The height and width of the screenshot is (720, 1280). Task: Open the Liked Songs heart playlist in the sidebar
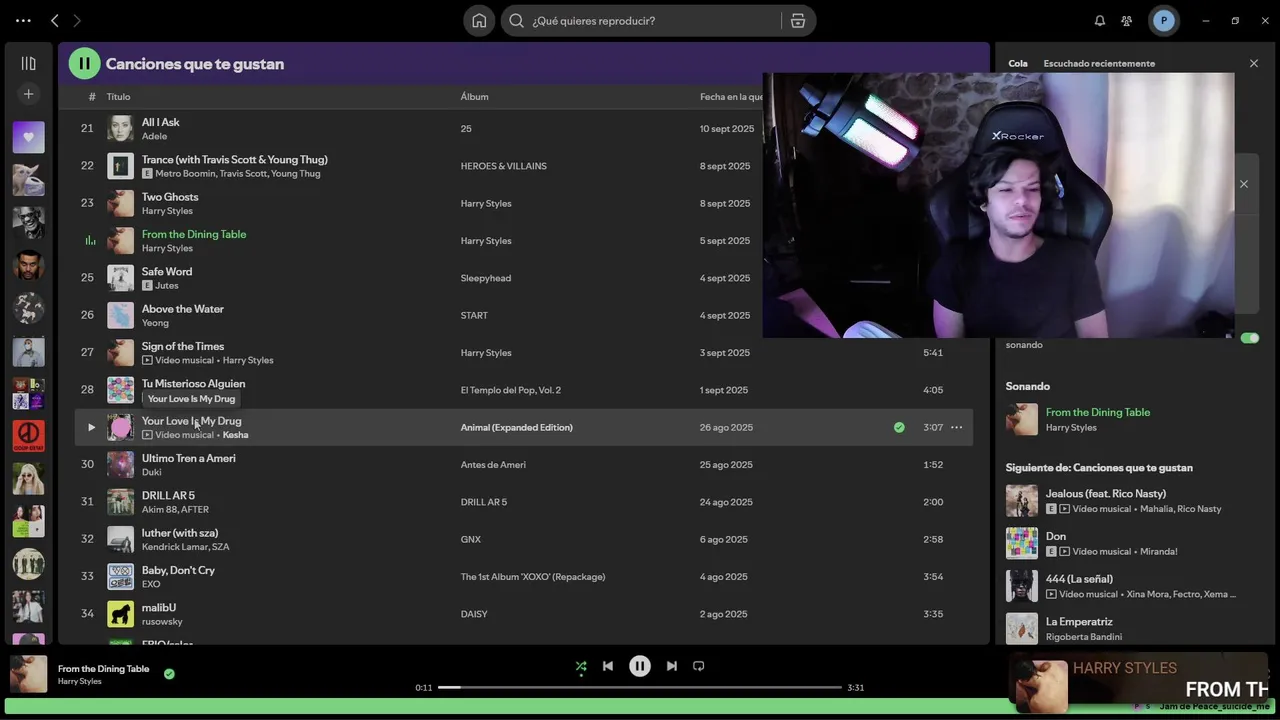pyautogui.click(x=28, y=137)
